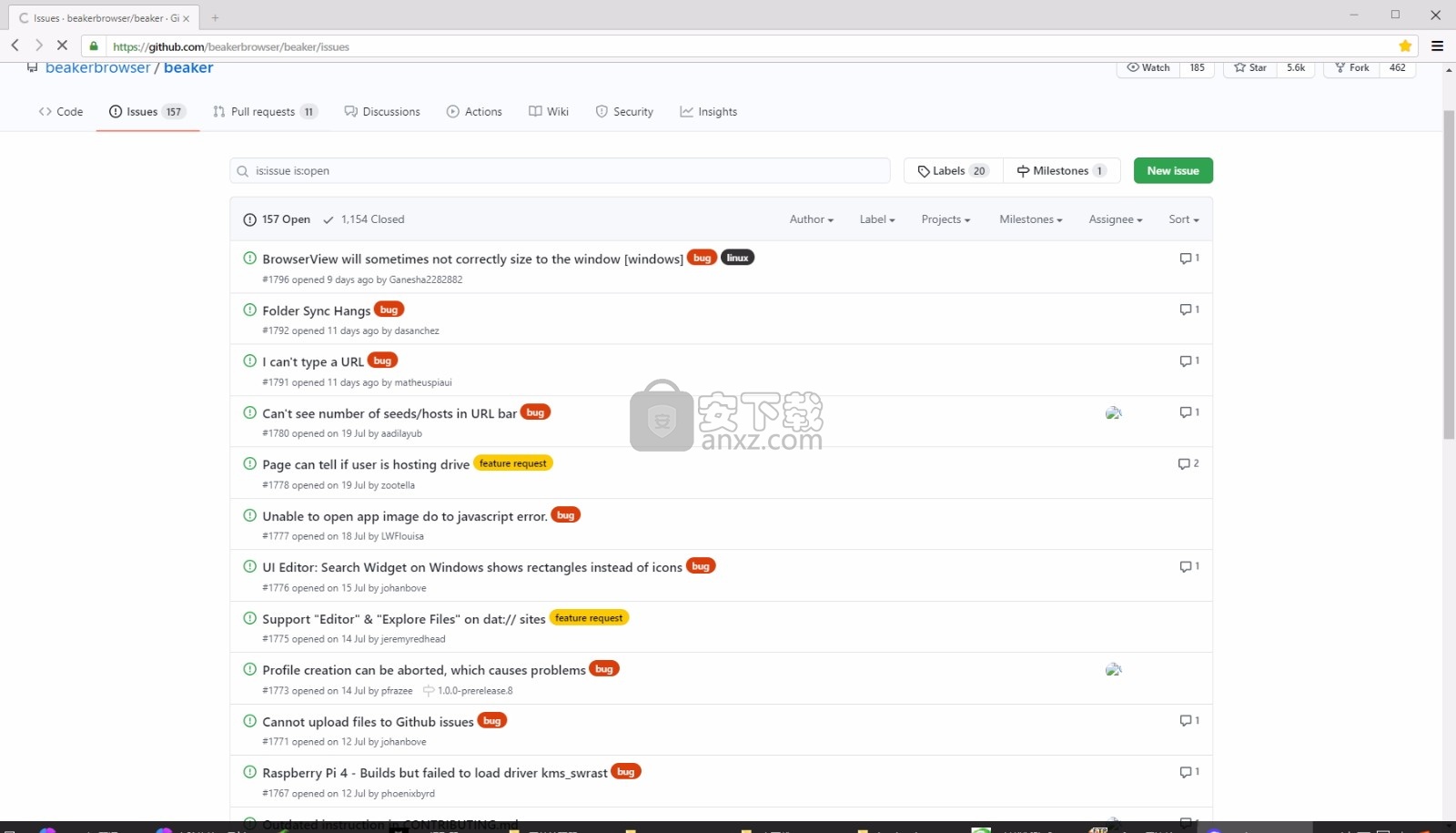The image size is (1456, 833).
Task: Open comments on Raspberry Pi 4 issue
Action: (1189, 772)
